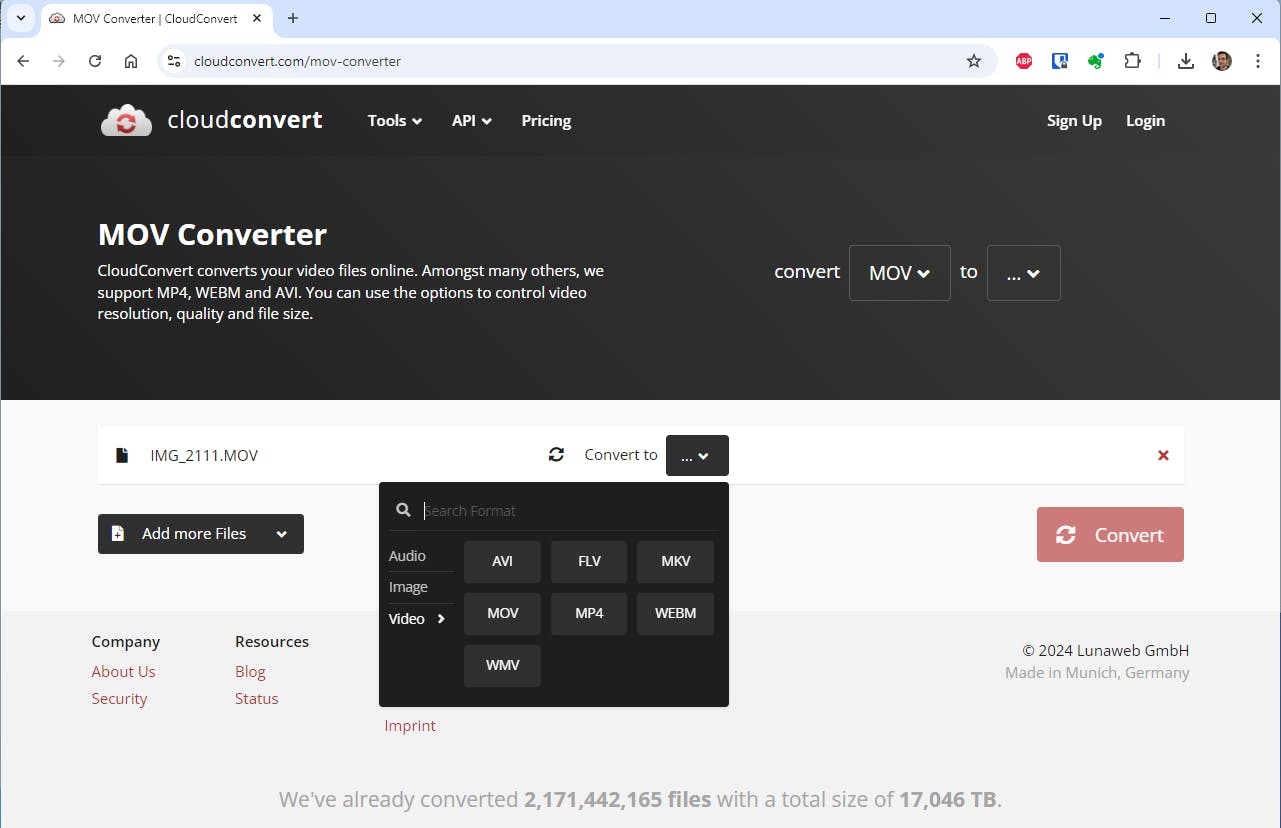Viewport: 1281px width, 828px height.
Task: Choose WMV as output format
Action: point(502,666)
